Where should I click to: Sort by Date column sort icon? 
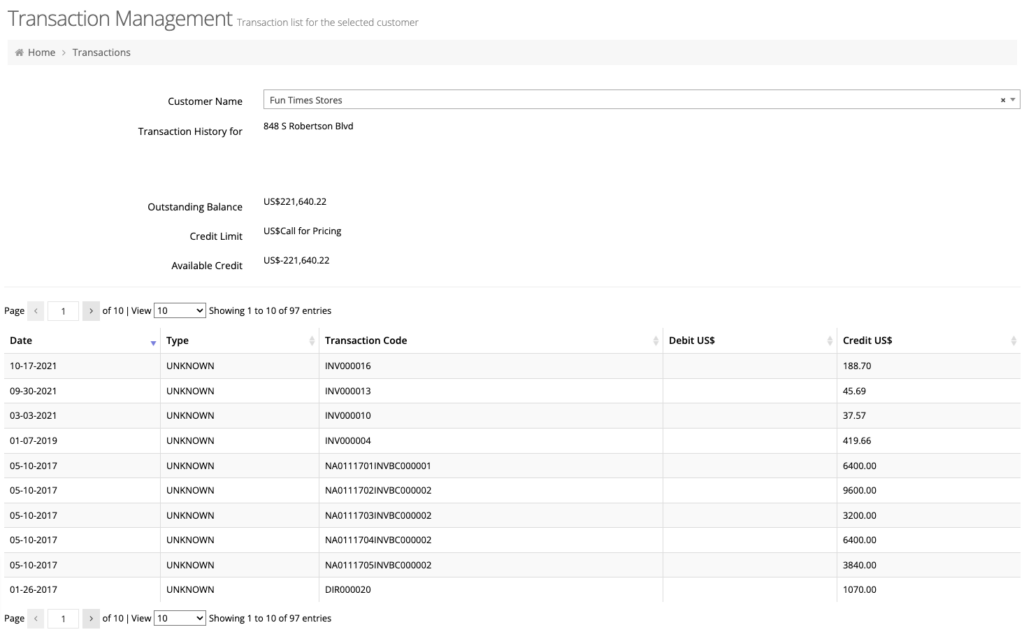(x=153, y=342)
